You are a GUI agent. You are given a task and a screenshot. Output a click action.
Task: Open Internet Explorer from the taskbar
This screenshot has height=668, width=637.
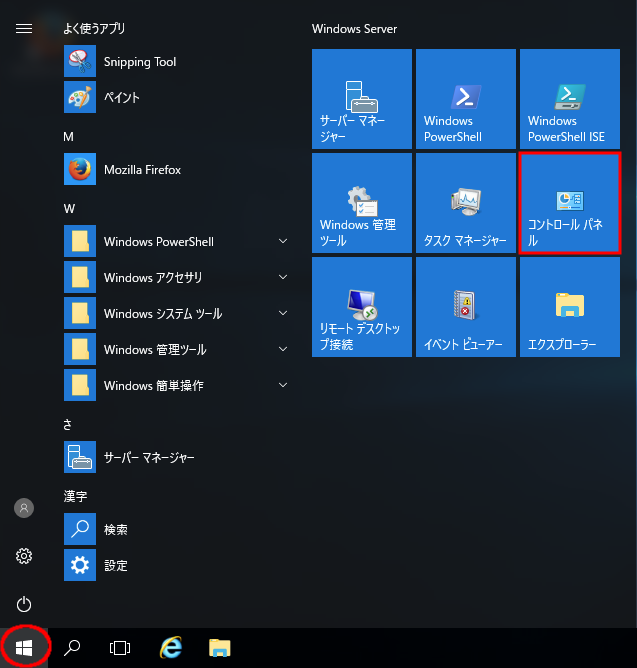click(171, 648)
